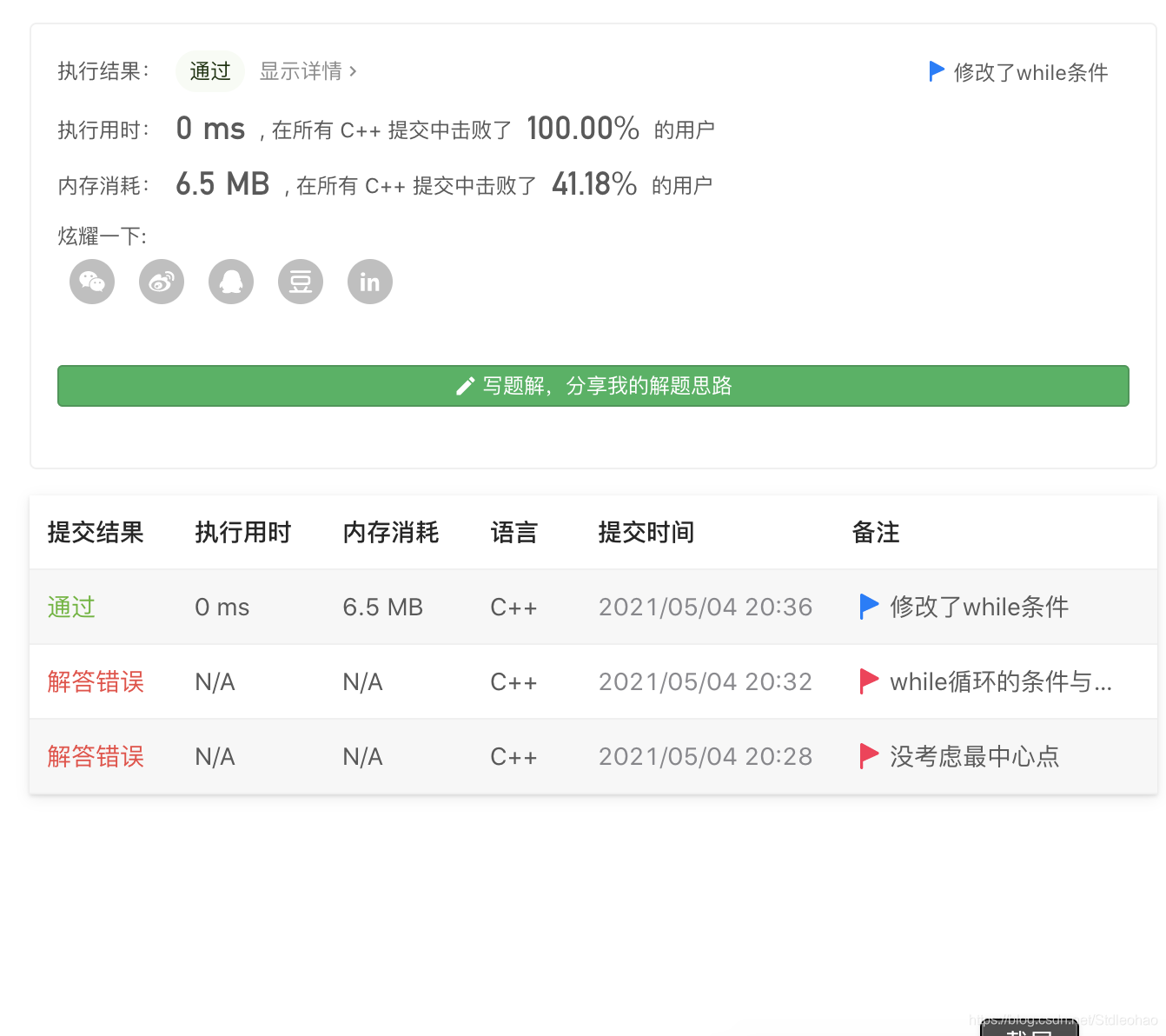Click 执行用时 column header
Image resolution: width=1166 pixels, height=1036 pixels.
[x=243, y=532]
